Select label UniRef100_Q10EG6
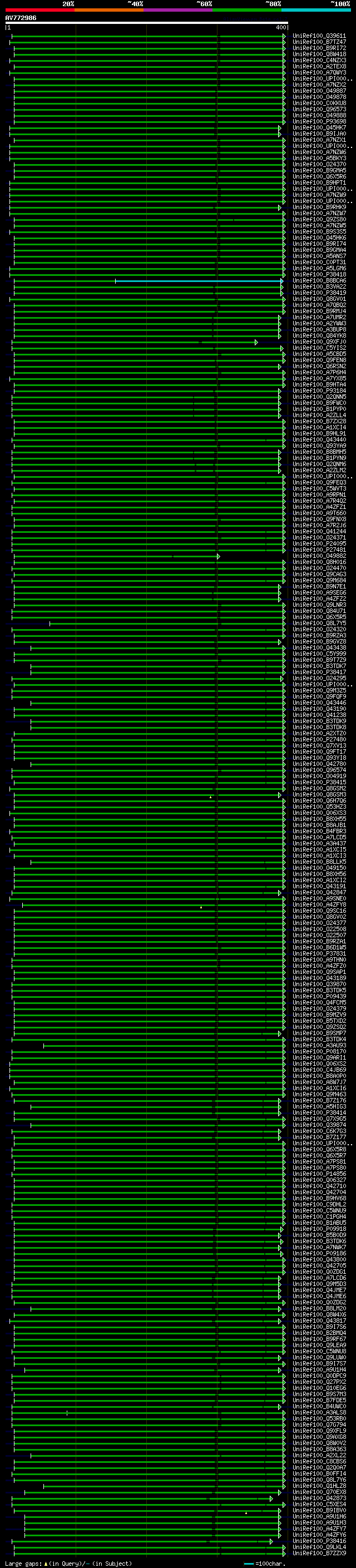 [x=319, y=1388]
